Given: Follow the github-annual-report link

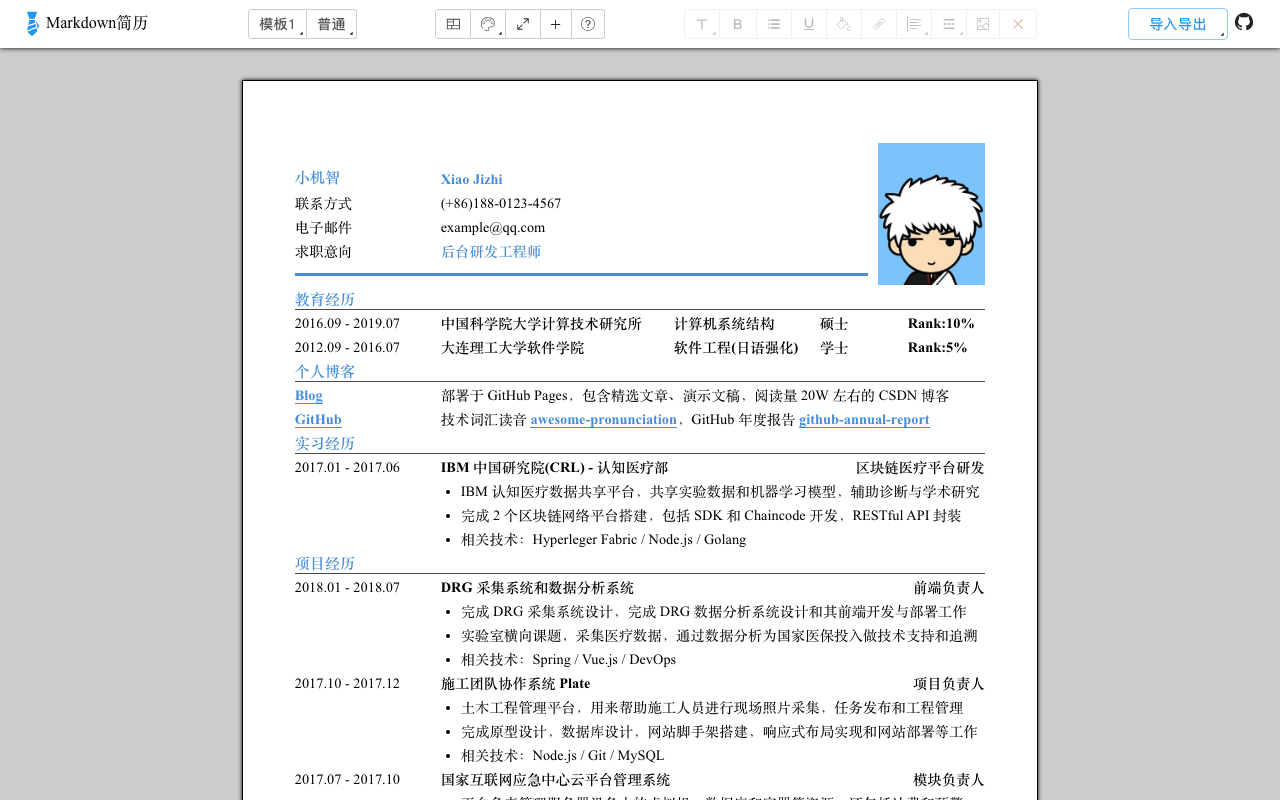Looking at the screenshot, I should (864, 420).
